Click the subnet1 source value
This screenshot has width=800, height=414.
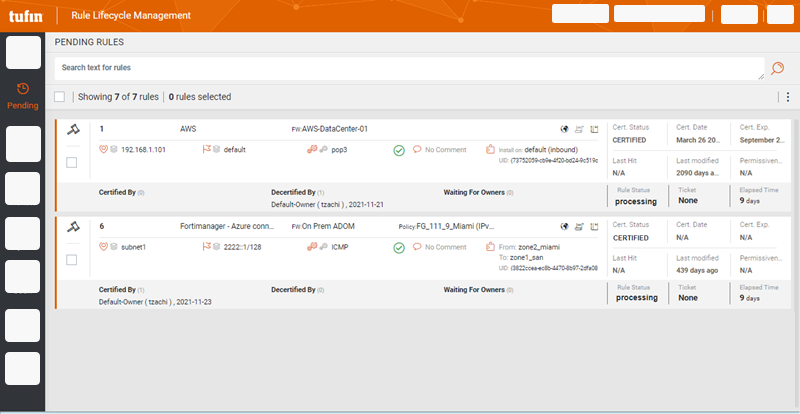(134, 247)
